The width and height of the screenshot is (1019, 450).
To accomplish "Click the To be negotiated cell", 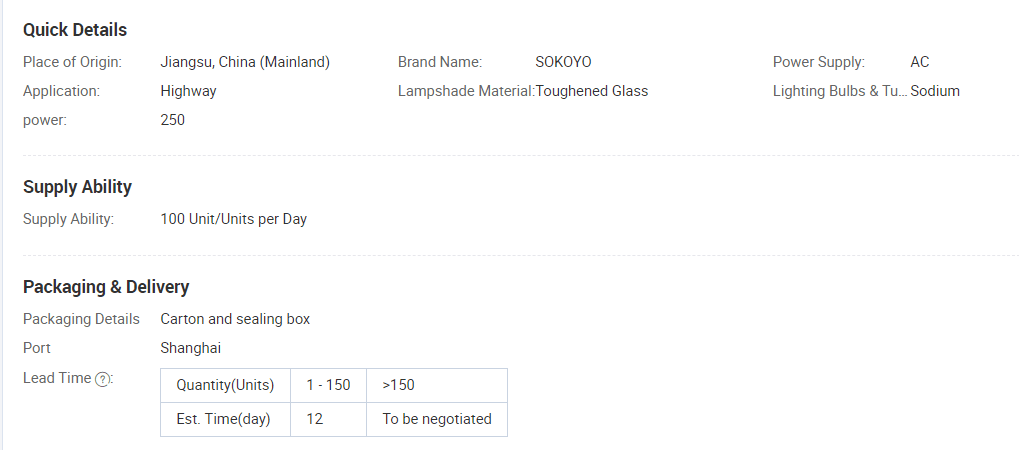I will pos(437,419).
